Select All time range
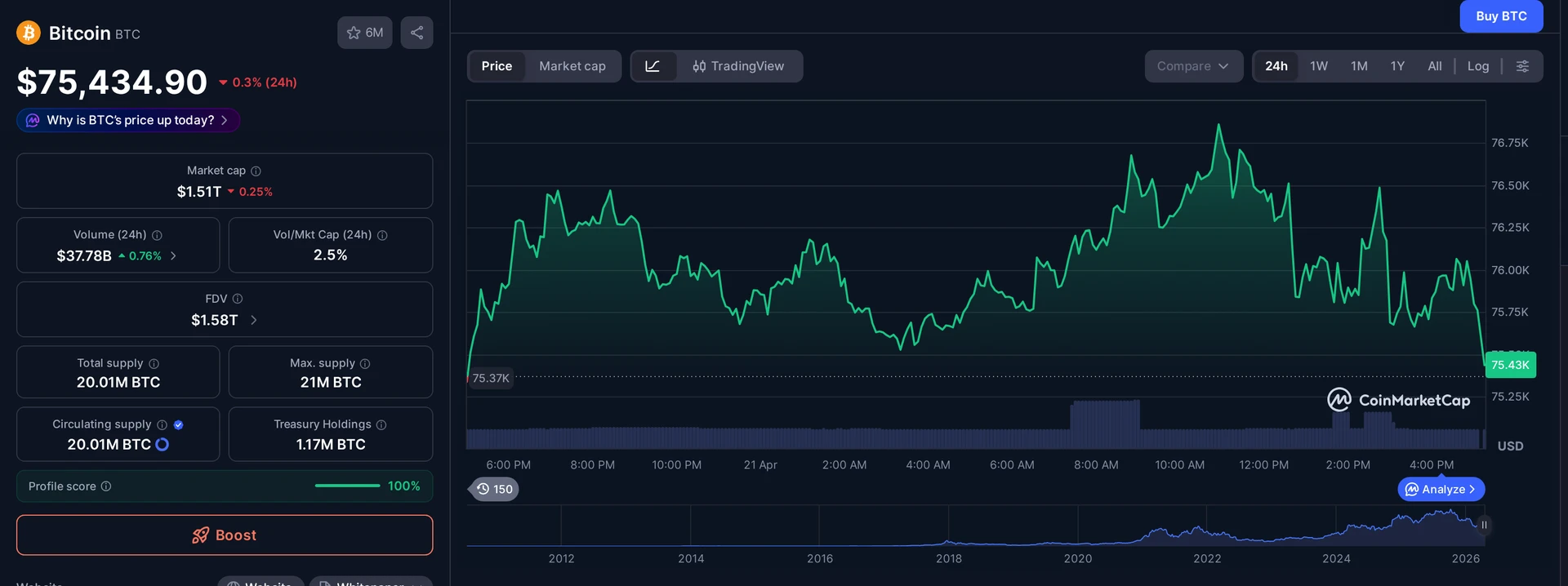Viewport: 1568px width, 586px height. 1435,66
